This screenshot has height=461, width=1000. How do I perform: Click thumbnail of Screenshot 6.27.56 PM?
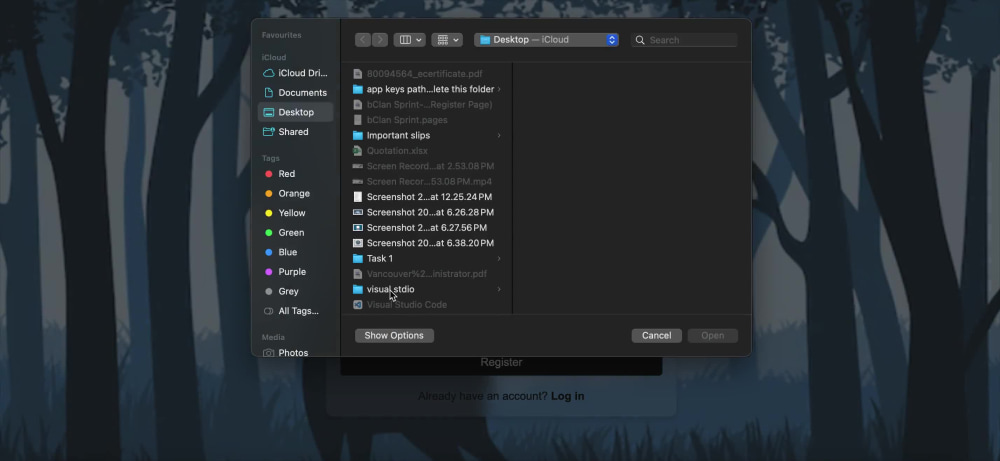(x=358, y=228)
